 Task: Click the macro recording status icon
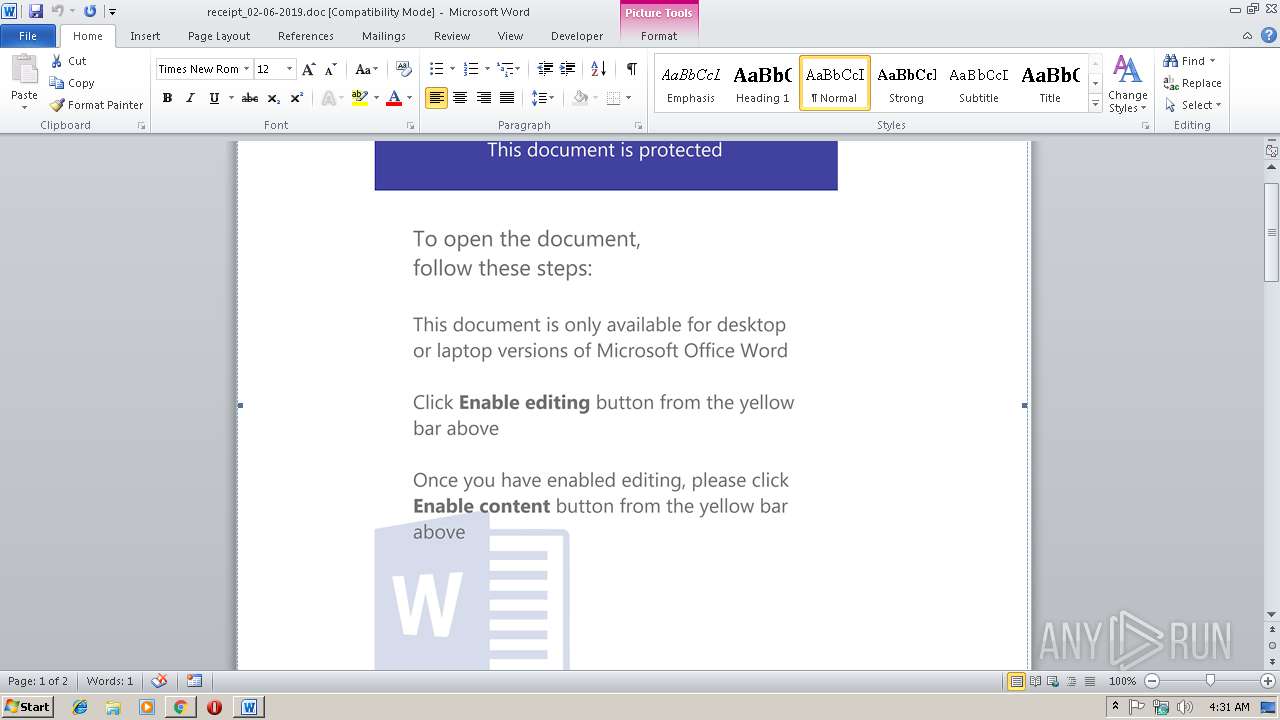tap(194, 681)
